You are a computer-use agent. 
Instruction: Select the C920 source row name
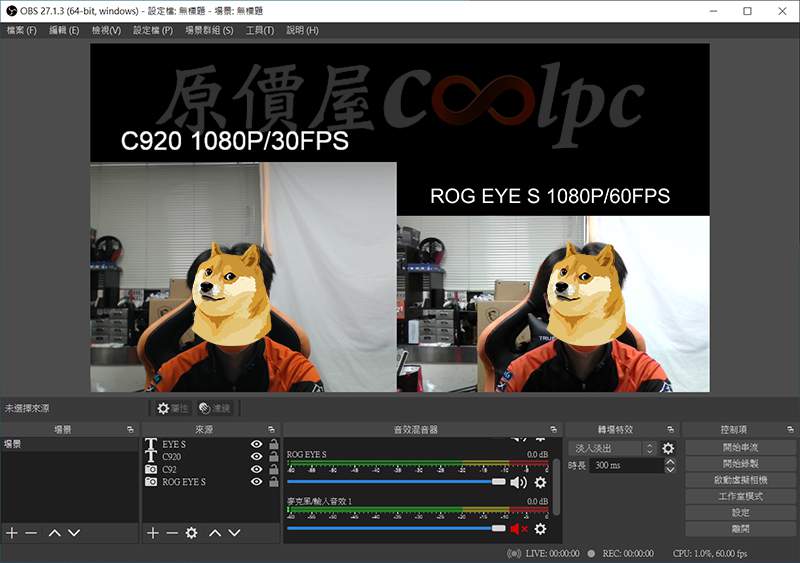(171, 457)
